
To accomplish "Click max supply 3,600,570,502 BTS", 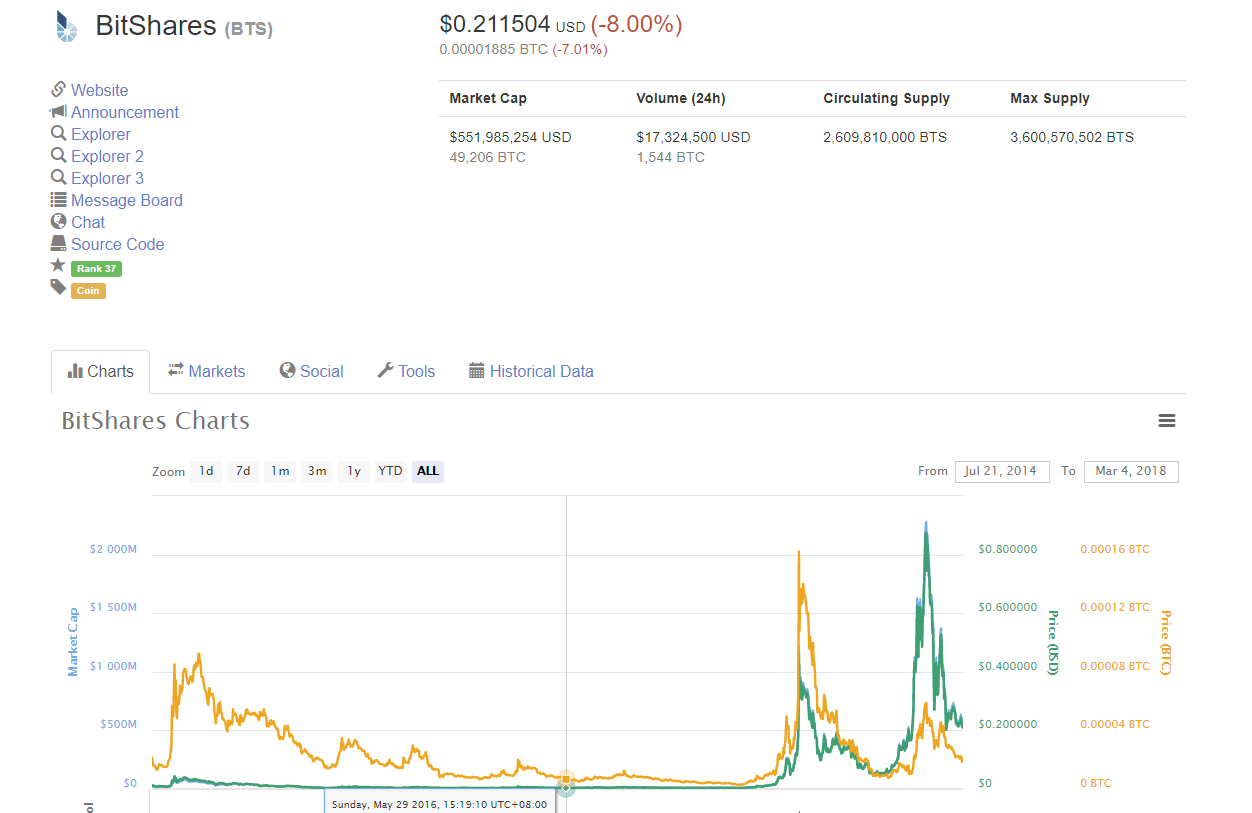I will coord(1072,137).
